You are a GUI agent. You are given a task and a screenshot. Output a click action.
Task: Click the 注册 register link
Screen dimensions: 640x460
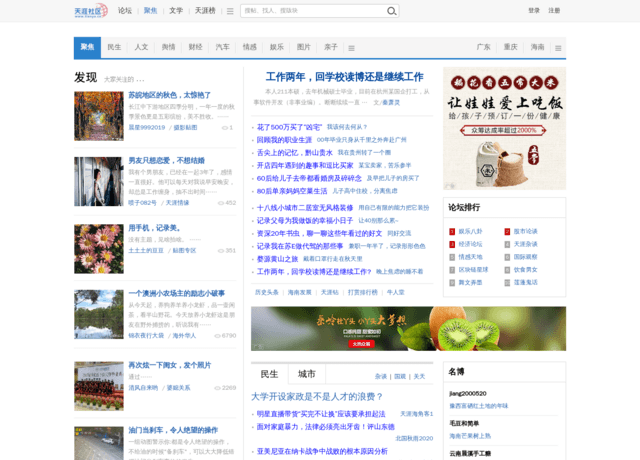tap(554, 11)
